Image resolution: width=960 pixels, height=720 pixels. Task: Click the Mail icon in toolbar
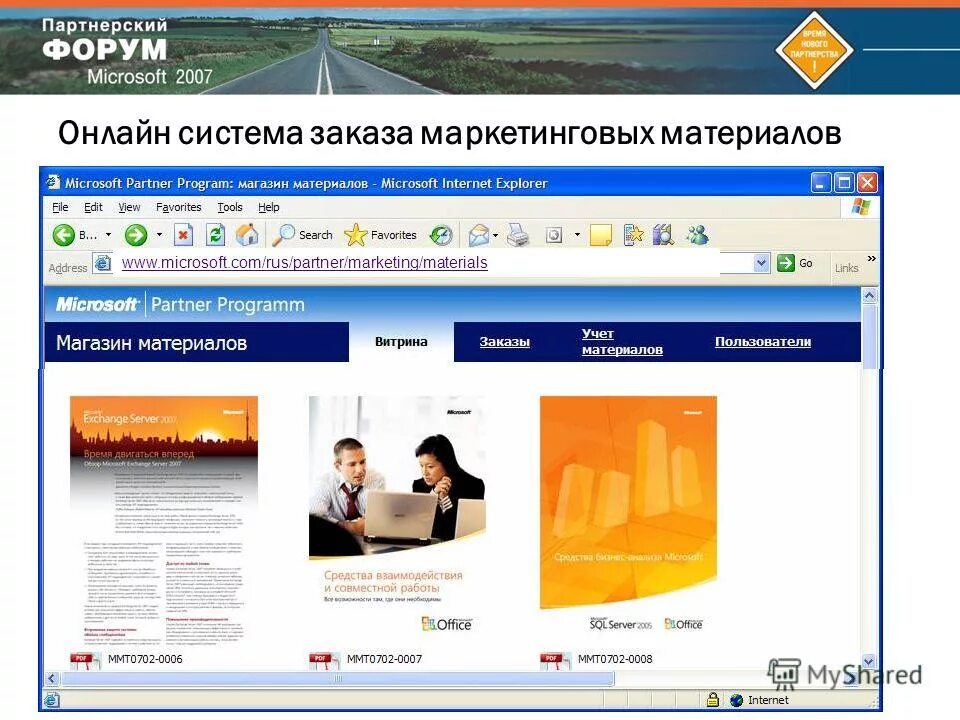point(478,234)
